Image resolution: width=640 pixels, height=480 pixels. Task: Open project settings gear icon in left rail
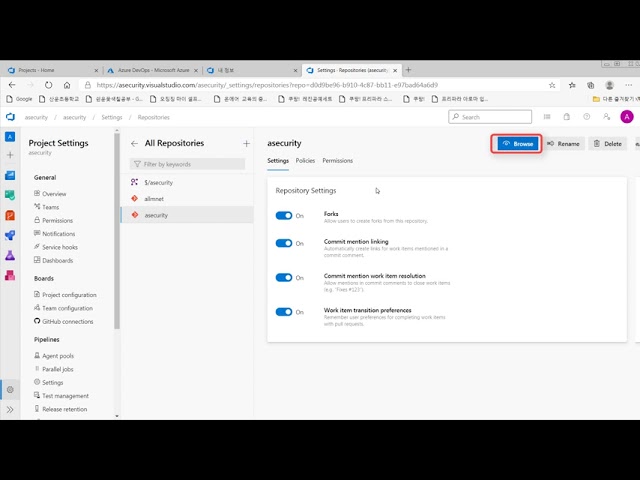pos(10,389)
